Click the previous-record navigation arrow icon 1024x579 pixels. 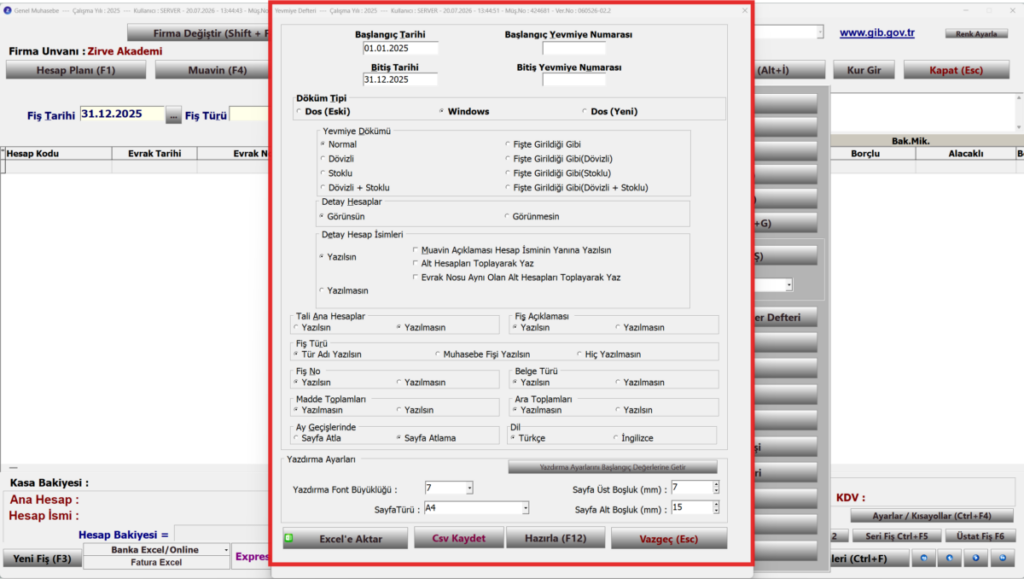coord(950,558)
